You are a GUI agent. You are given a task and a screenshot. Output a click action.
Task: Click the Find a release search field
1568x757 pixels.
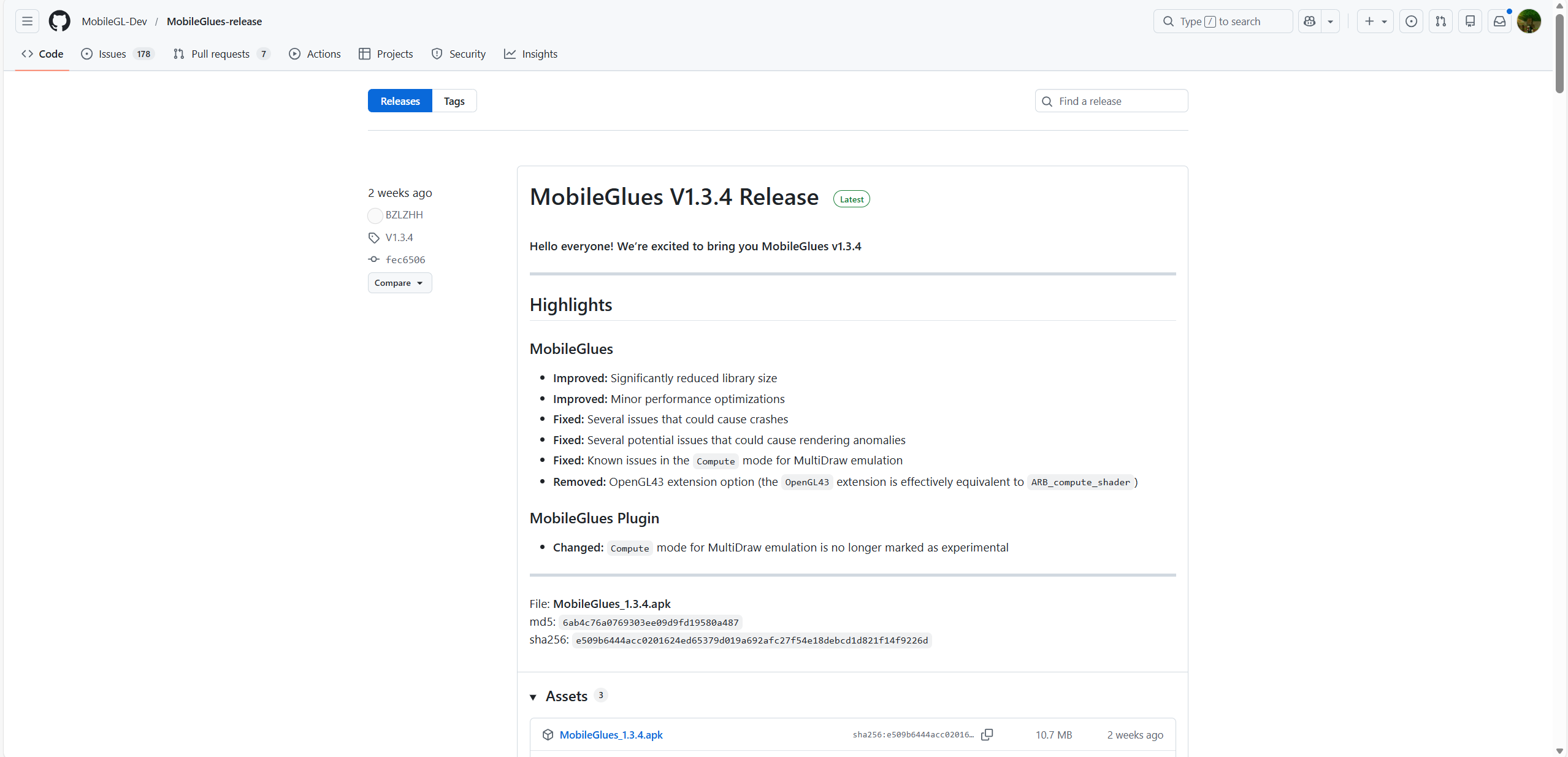(1110, 101)
